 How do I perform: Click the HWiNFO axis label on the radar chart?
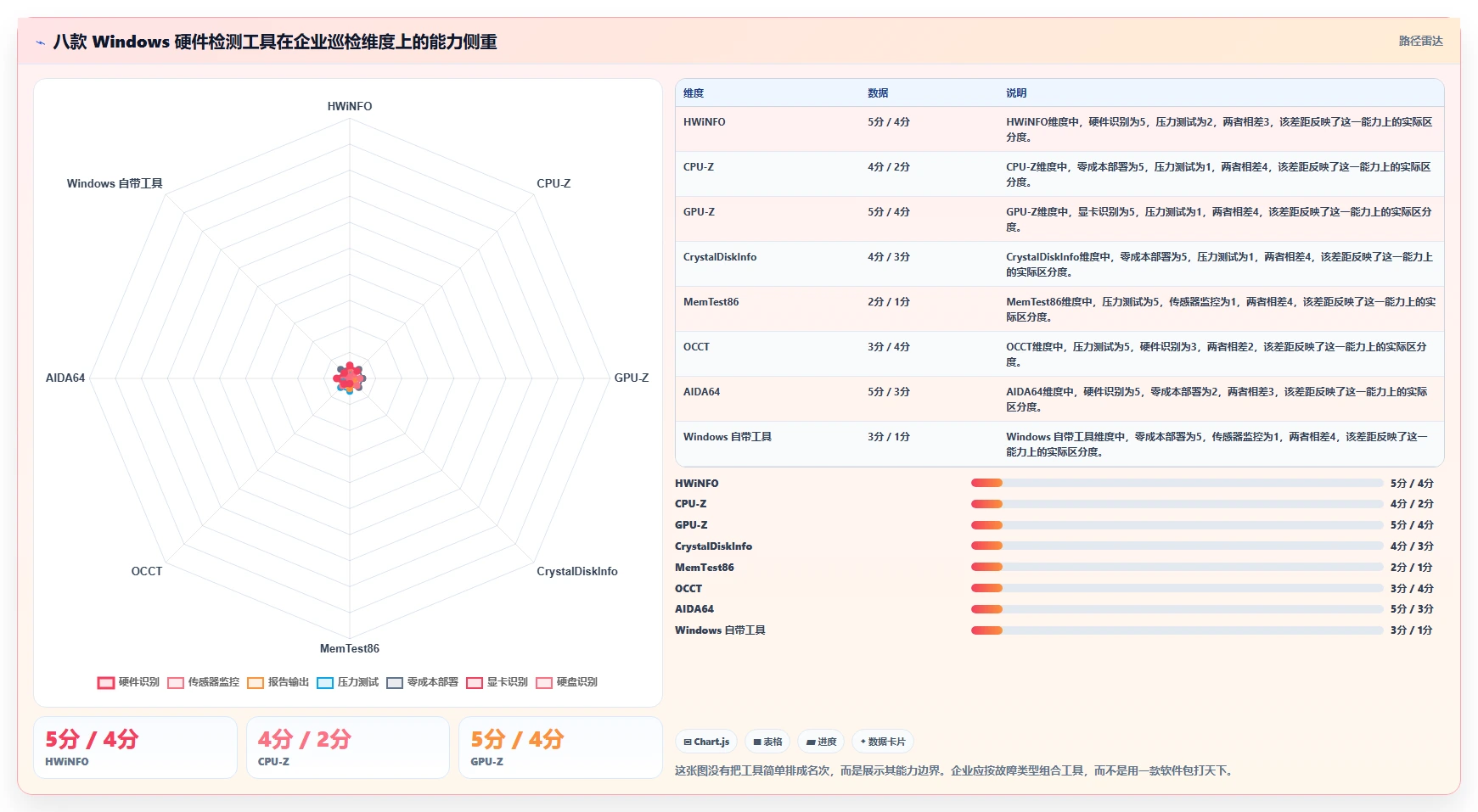[350, 106]
